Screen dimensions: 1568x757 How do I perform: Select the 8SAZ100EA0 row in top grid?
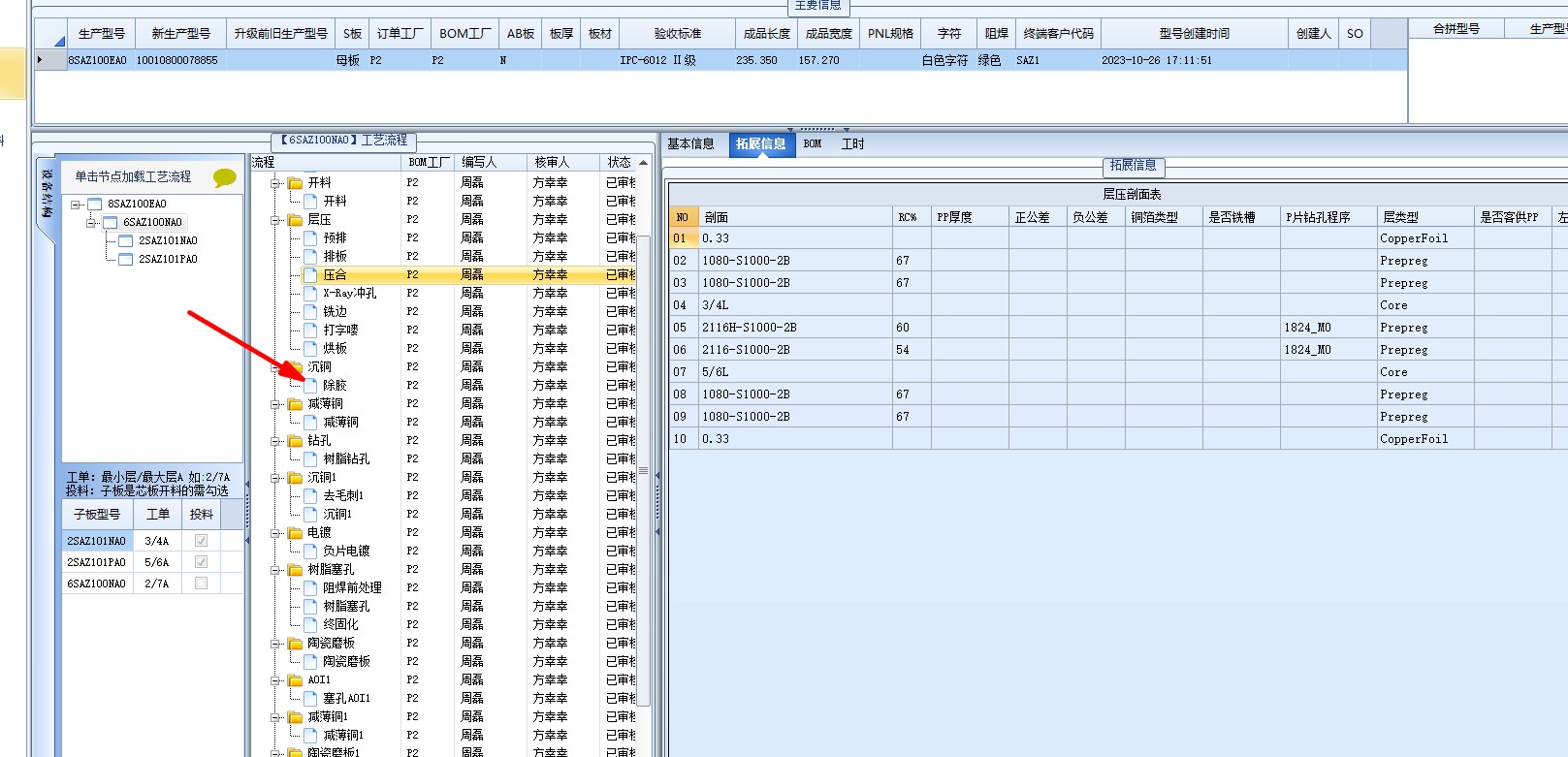click(720, 60)
